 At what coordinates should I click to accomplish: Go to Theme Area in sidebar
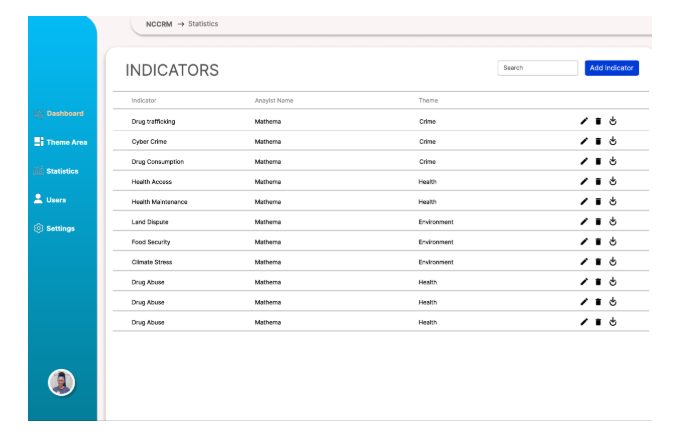point(60,142)
